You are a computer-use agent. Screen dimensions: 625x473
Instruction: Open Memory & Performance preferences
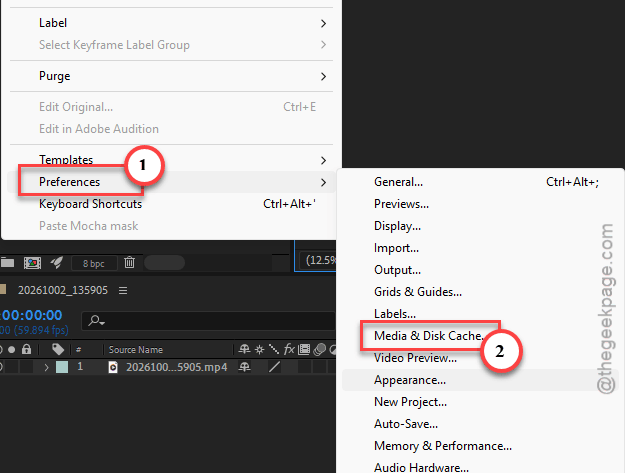(x=480, y=446)
